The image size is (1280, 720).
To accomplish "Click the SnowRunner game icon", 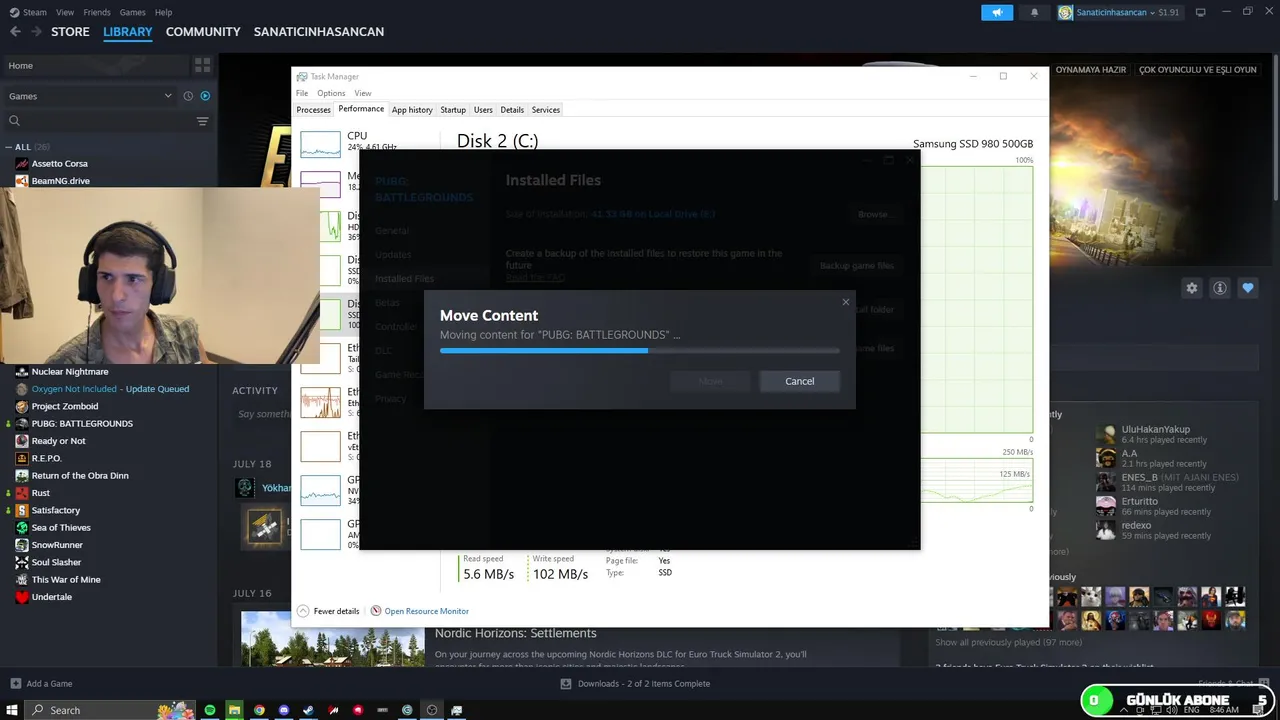I will coord(22,545).
